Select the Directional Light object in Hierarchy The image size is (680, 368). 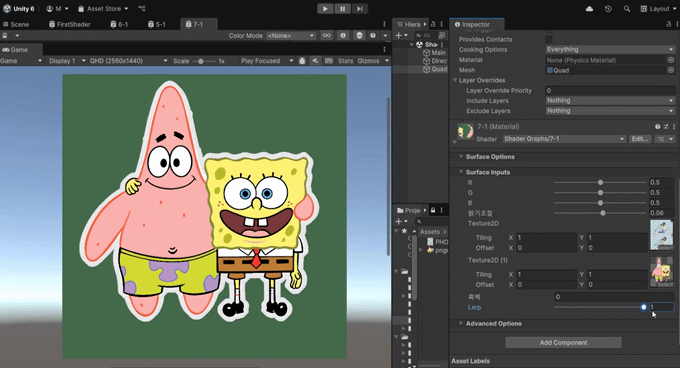pyautogui.click(x=435, y=61)
